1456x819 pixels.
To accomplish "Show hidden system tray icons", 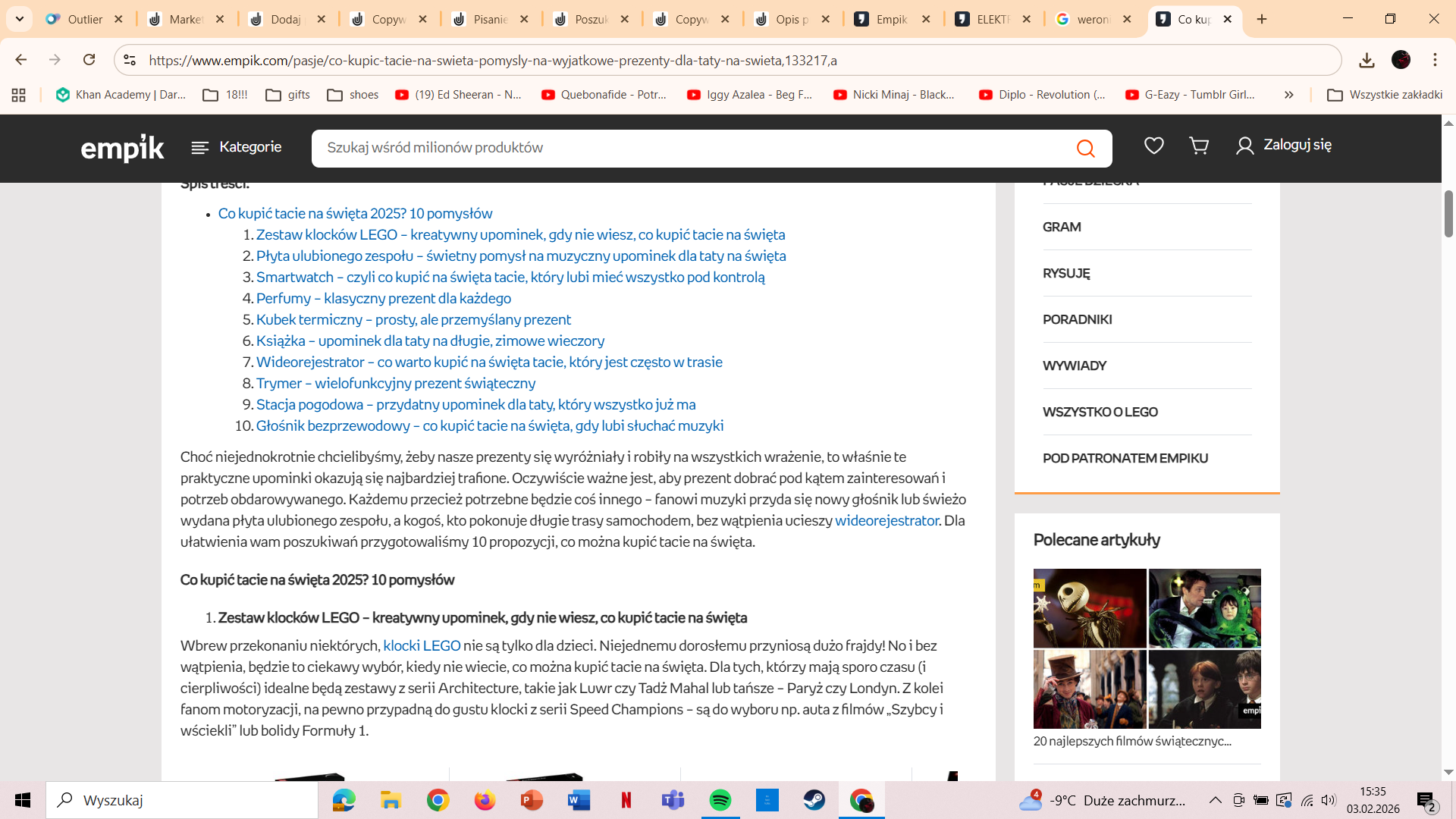I will 1214,800.
